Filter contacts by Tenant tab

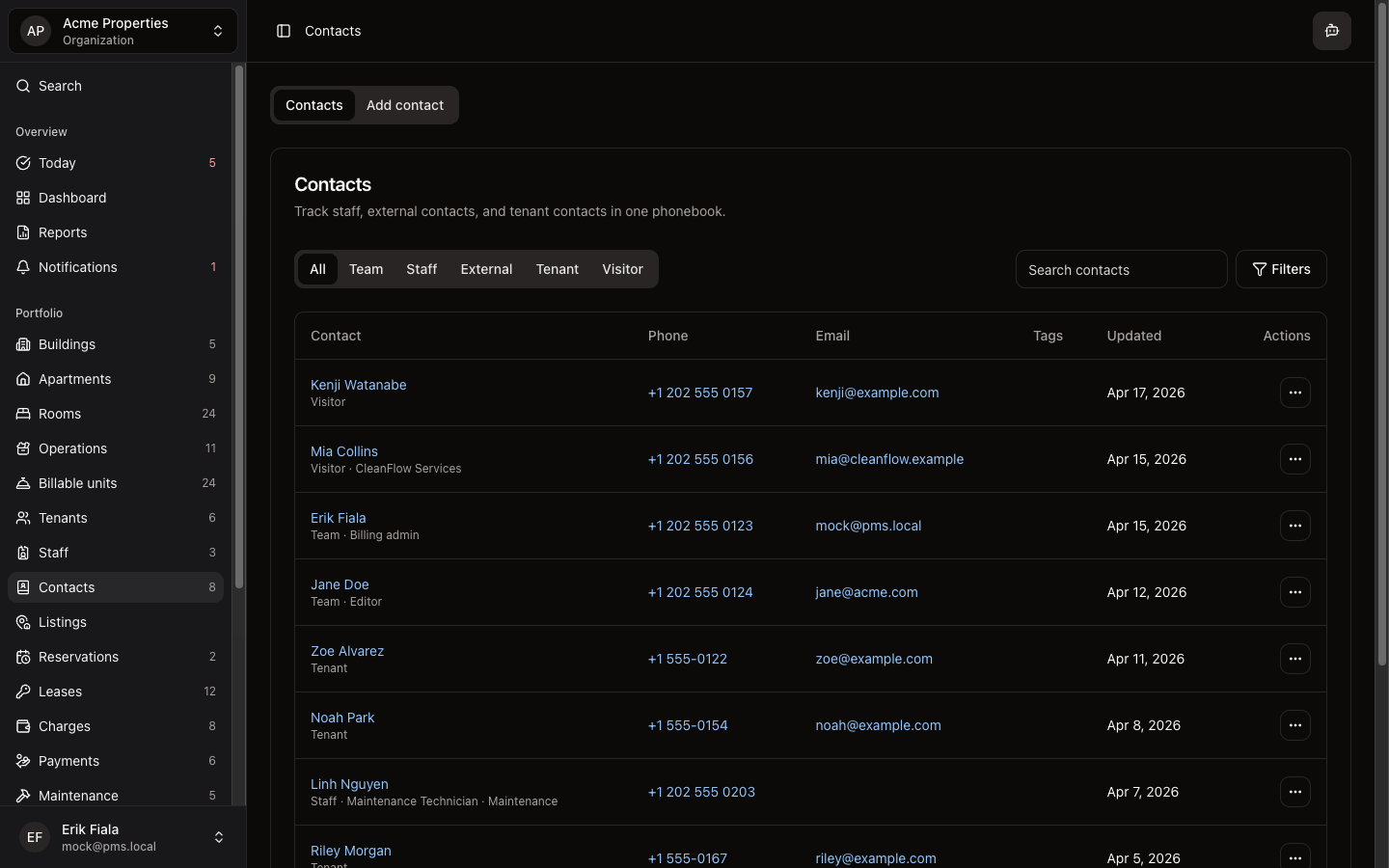pos(557,269)
